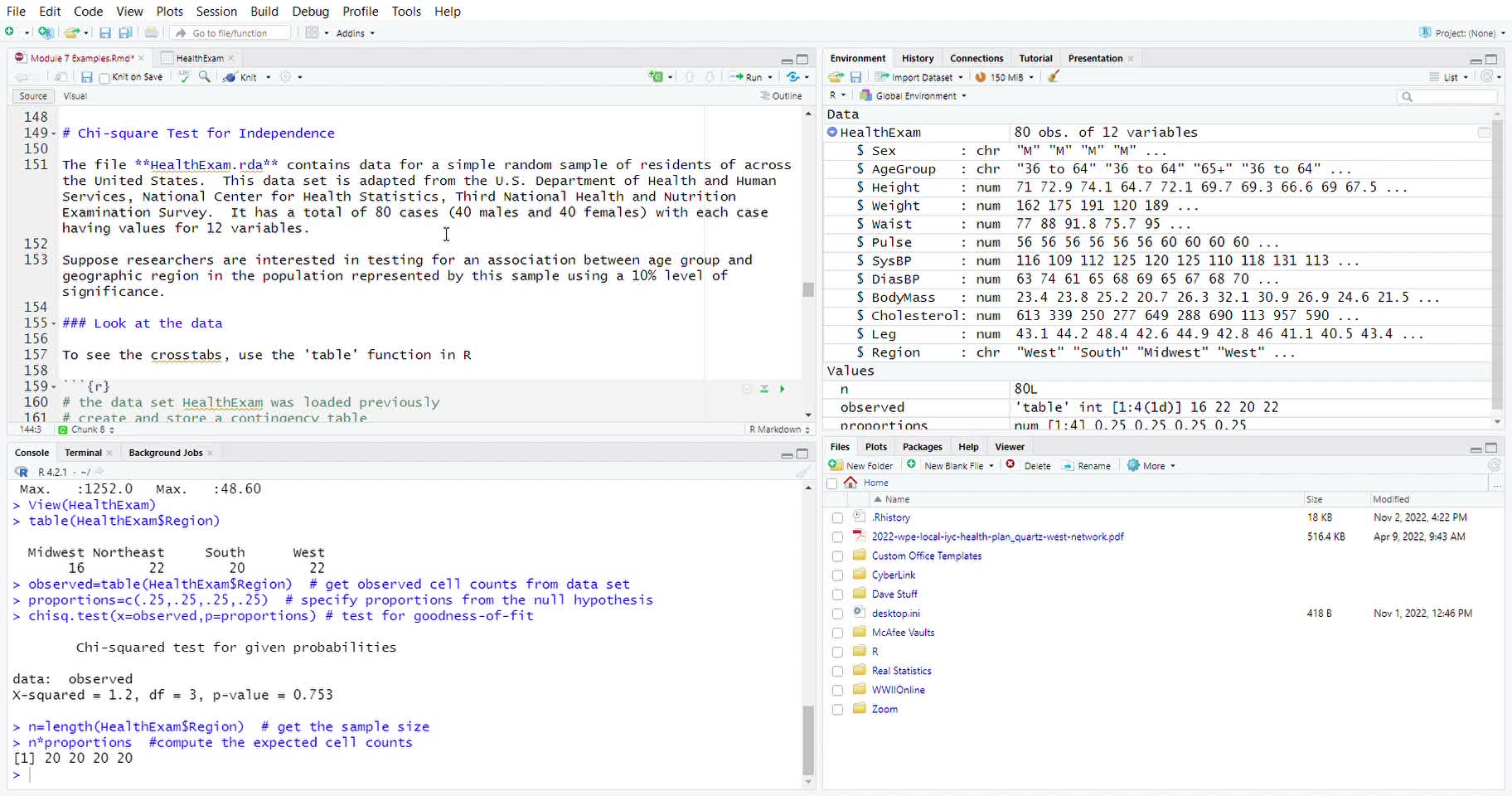
Task: Open the More dropdown in Files pane
Action: 1151,466
